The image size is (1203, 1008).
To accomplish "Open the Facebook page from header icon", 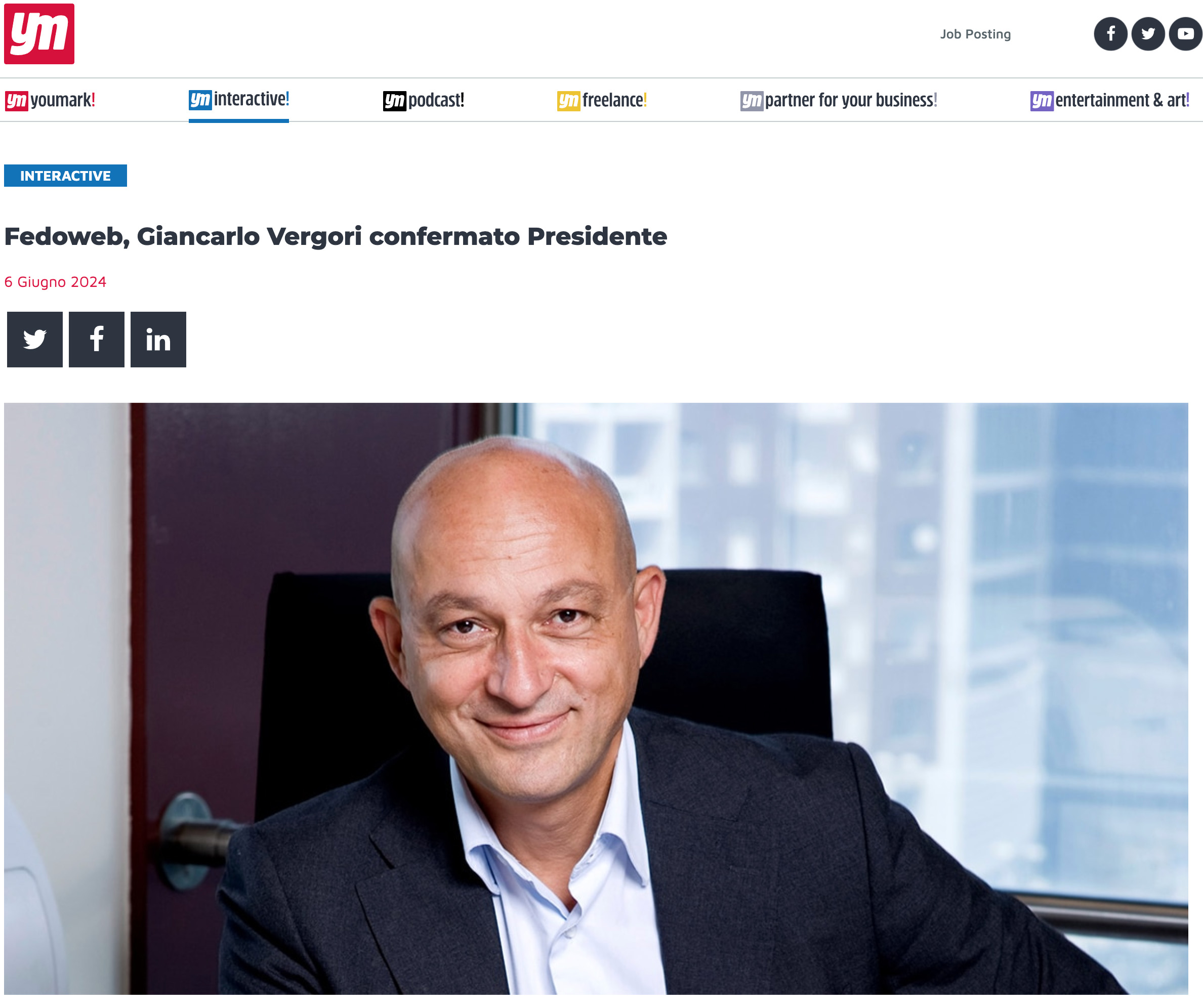I will pyautogui.click(x=1110, y=34).
